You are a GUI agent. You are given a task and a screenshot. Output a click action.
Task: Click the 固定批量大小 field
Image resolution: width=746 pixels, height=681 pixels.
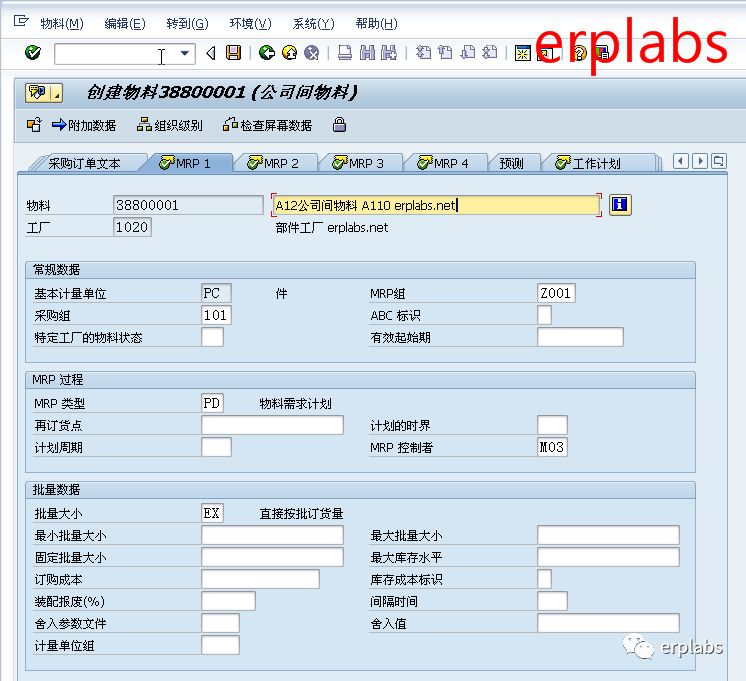pyautogui.click(x=272, y=557)
